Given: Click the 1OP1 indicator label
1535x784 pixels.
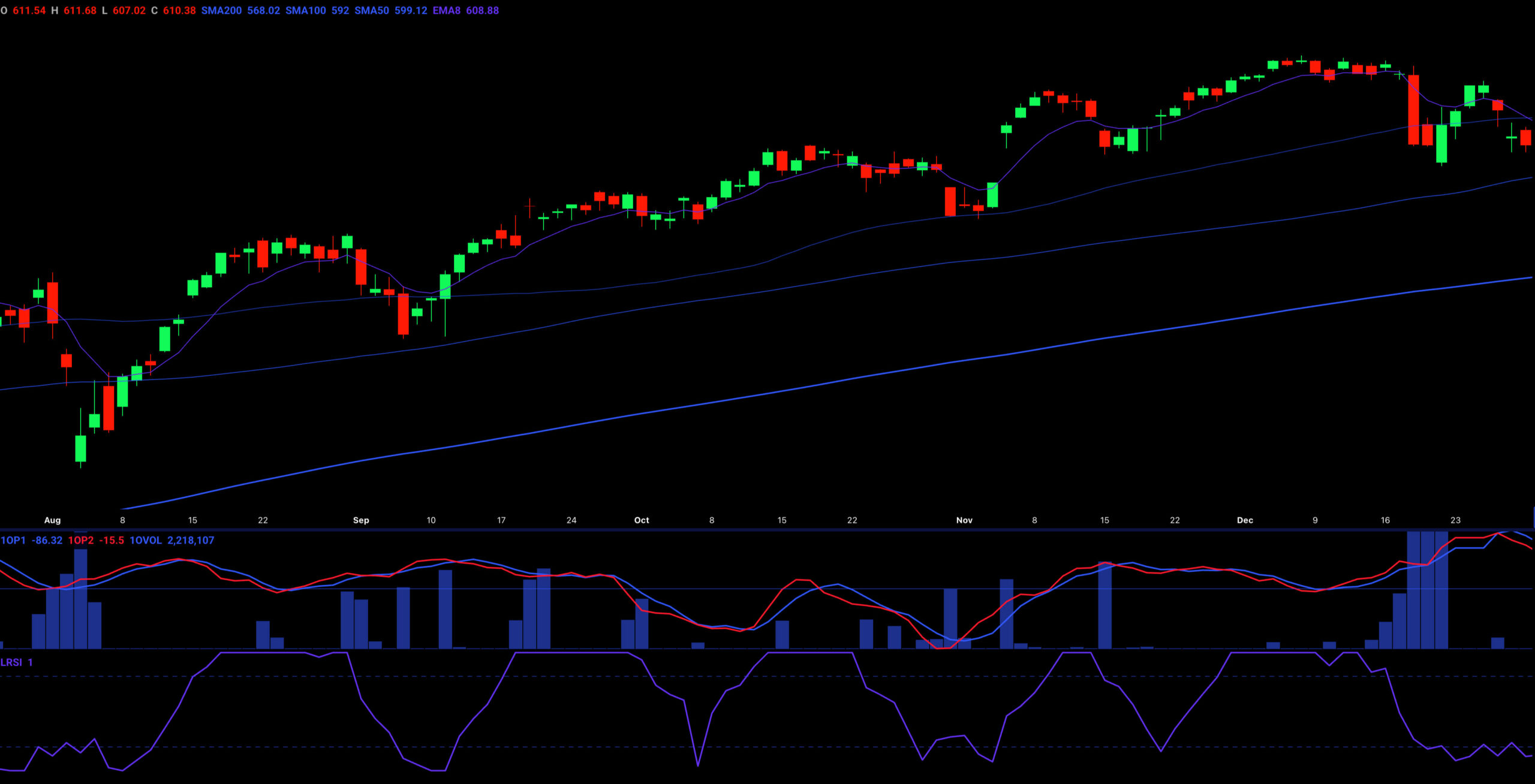Looking at the screenshot, I should (13, 541).
